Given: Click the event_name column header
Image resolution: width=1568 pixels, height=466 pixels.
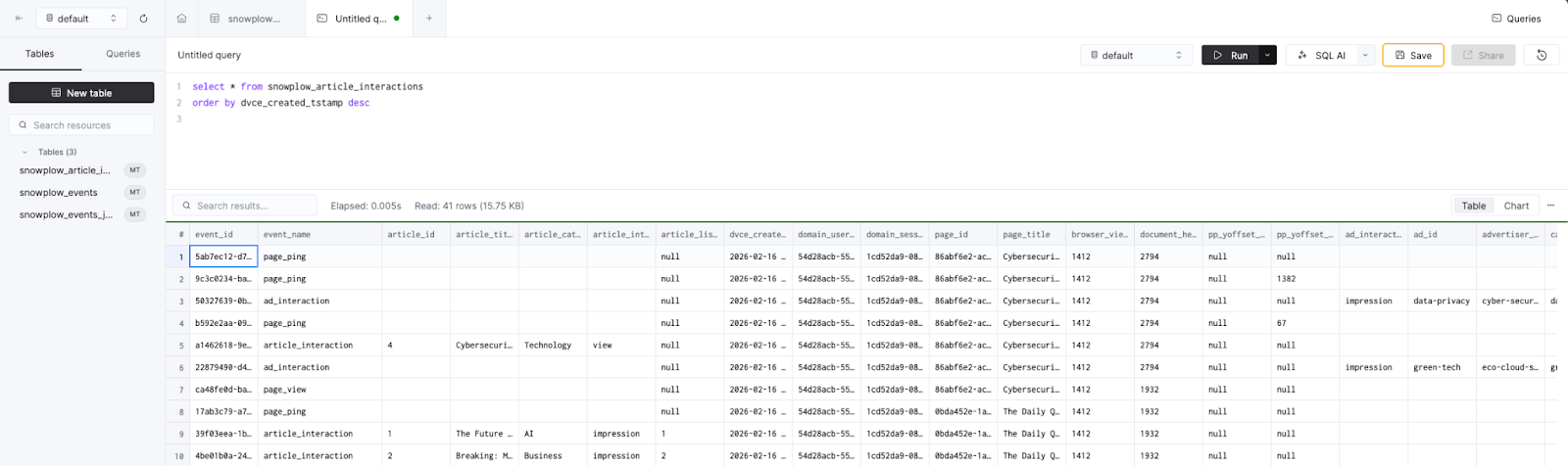Looking at the screenshot, I should pos(319,234).
